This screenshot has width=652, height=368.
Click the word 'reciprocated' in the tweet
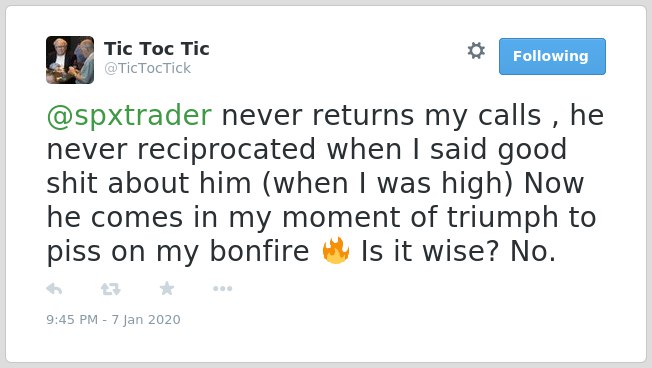[226, 149]
